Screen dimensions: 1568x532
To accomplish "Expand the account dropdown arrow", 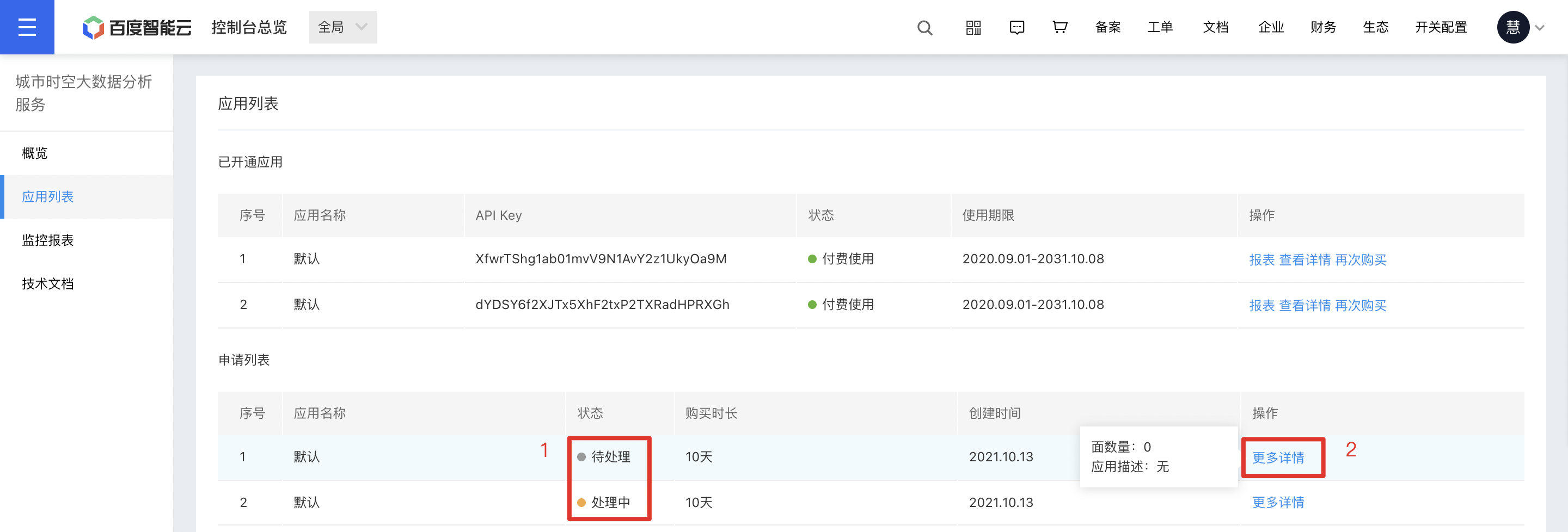I will [x=1540, y=27].
